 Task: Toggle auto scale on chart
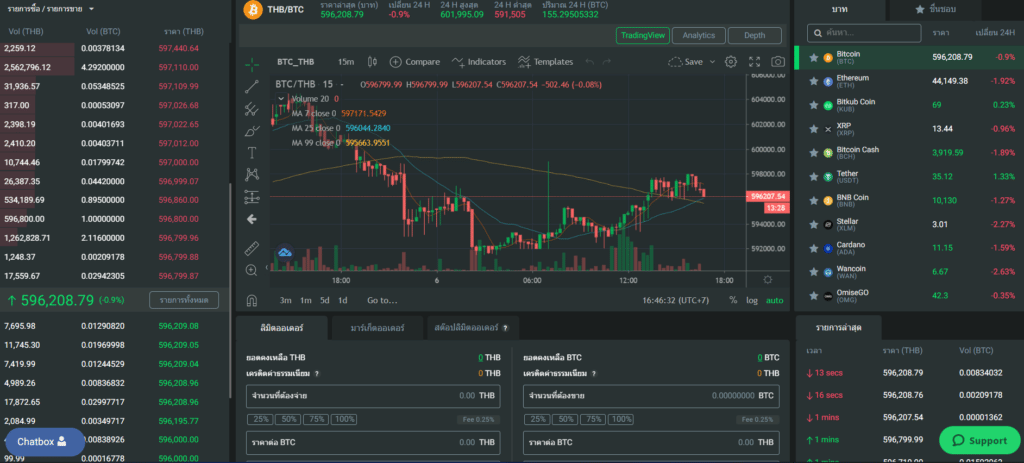pyautogui.click(x=775, y=300)
